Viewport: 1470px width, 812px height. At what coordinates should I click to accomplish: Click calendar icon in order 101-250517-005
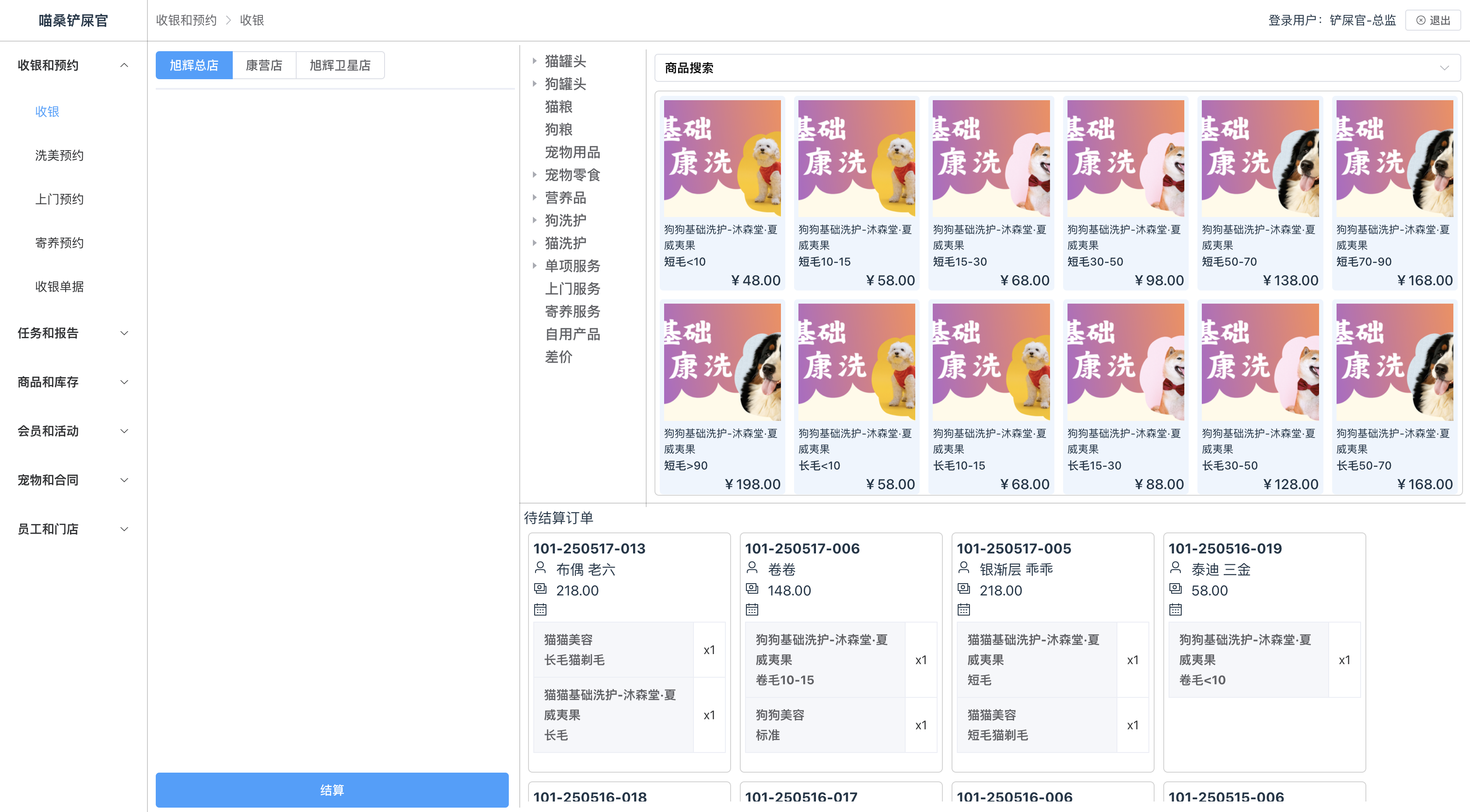(x=963, y=609)
